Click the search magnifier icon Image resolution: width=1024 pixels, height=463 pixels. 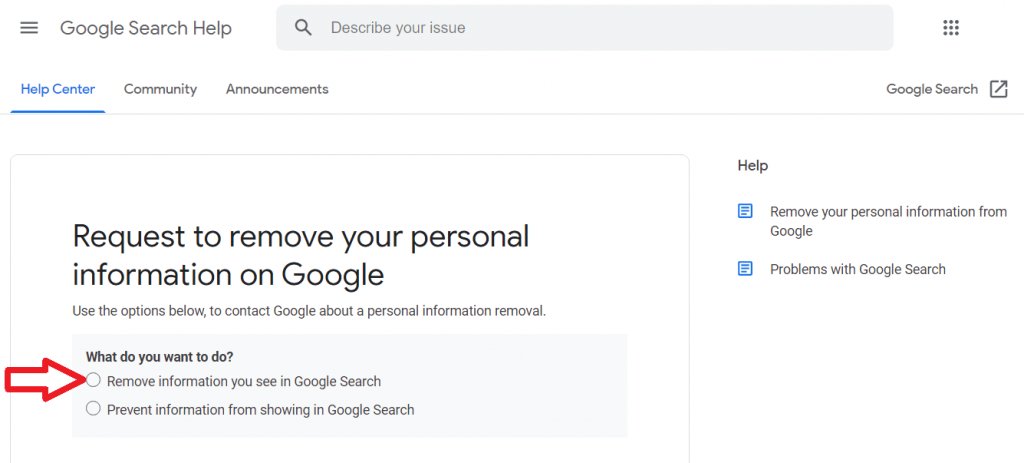point(304,28)
